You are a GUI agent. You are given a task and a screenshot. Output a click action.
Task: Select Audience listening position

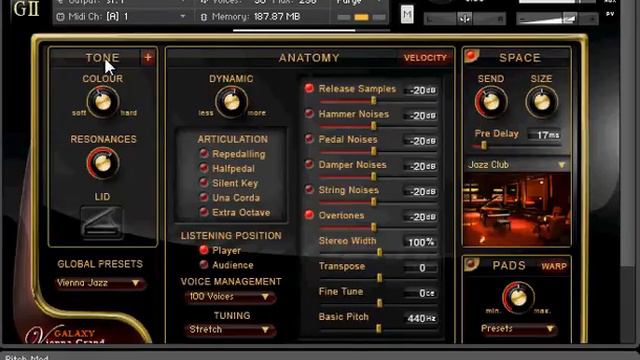(204, 264)
